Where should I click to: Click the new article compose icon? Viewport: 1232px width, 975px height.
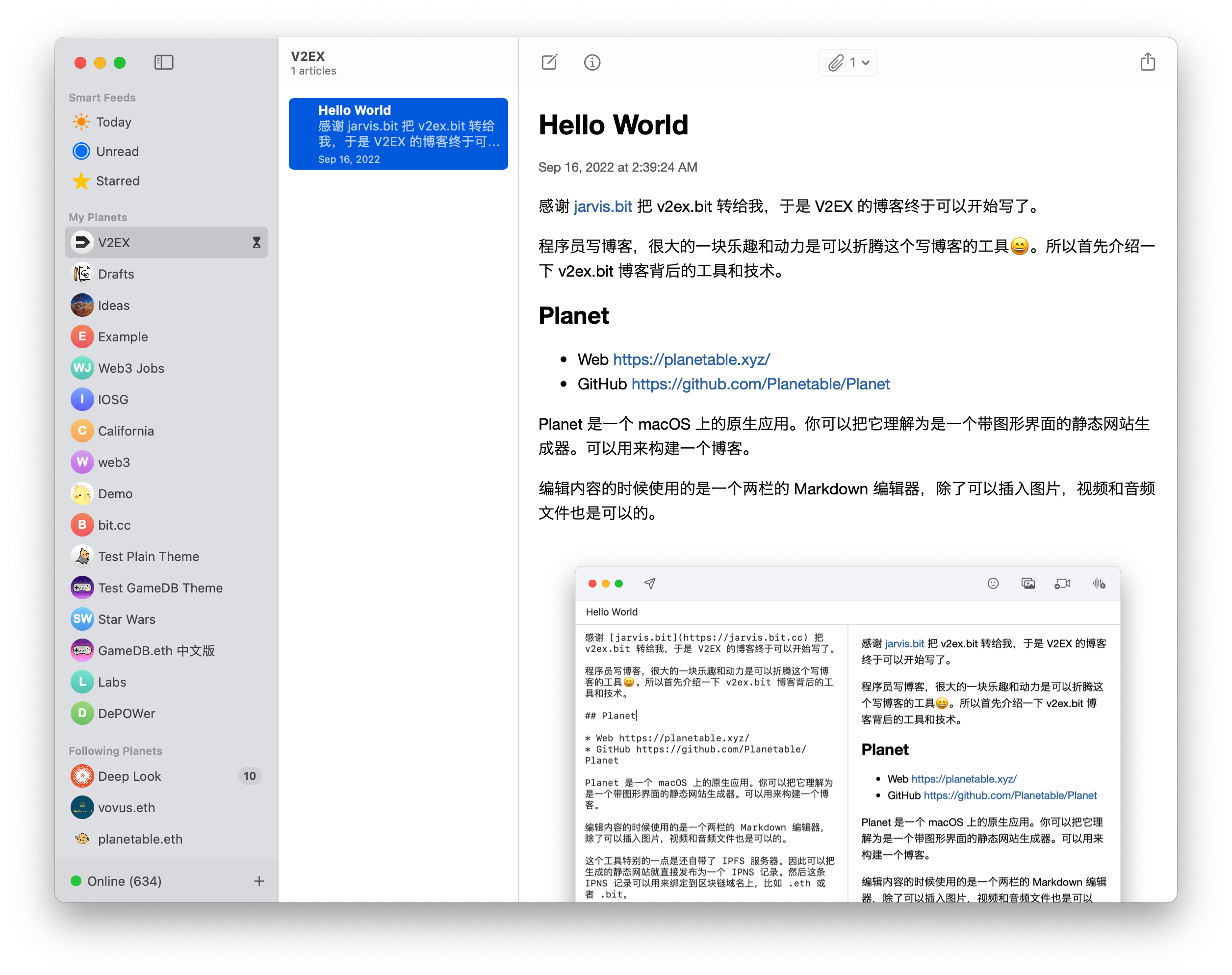click(x=549, y=62)
